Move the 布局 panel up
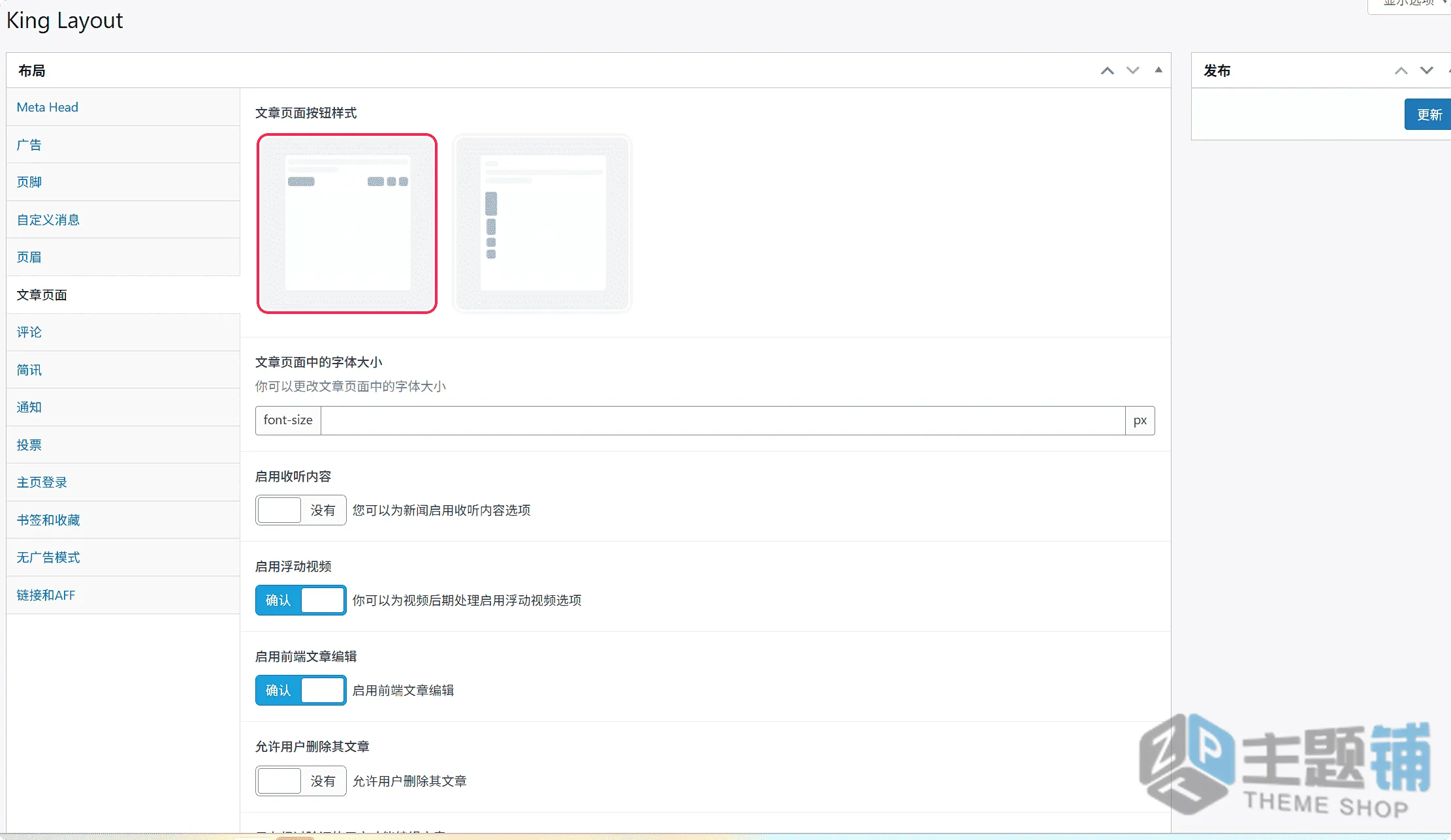Screen dimensions: 1451x840 [1108, 70]
